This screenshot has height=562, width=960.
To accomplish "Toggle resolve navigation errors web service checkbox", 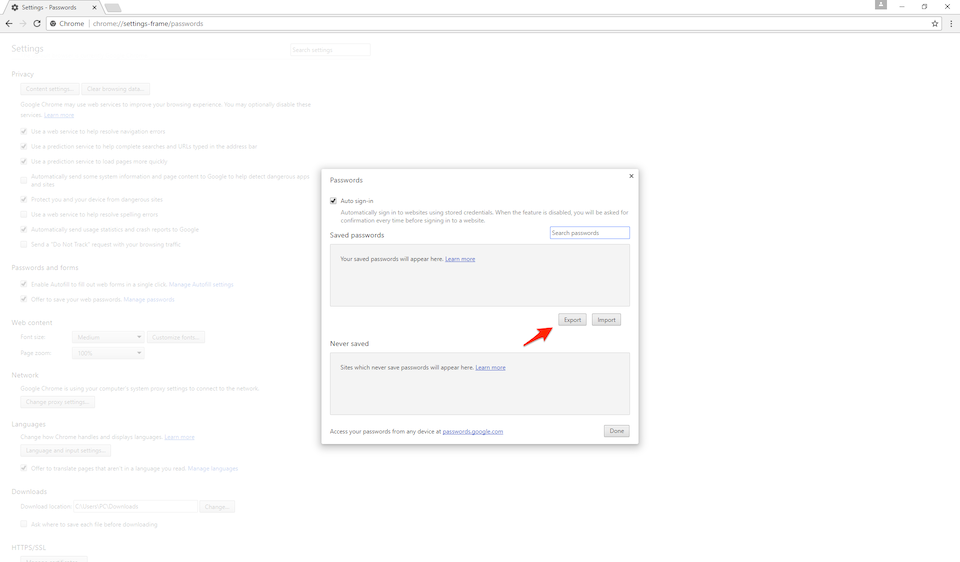I will point(24,132).
